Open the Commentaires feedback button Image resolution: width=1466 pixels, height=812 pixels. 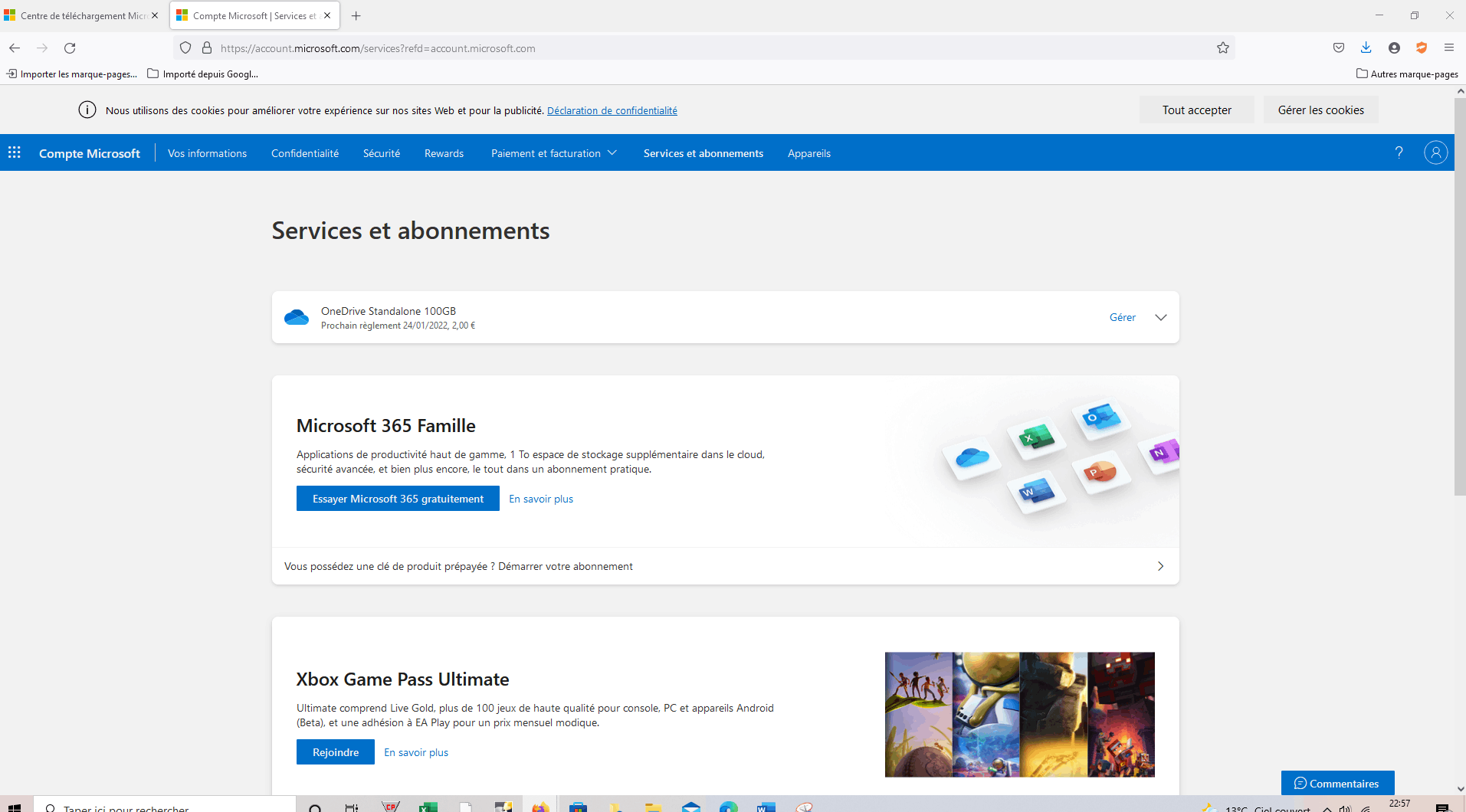coord(1337,783)
